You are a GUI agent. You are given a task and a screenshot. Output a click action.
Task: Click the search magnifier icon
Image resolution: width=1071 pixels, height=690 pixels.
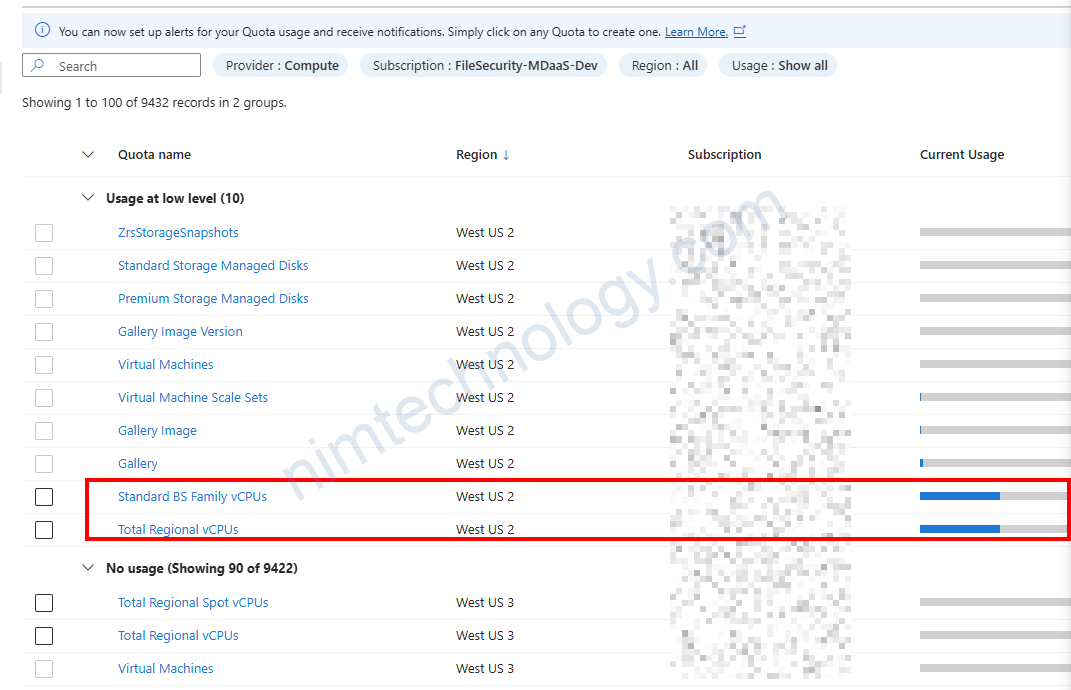pos(38,66)
